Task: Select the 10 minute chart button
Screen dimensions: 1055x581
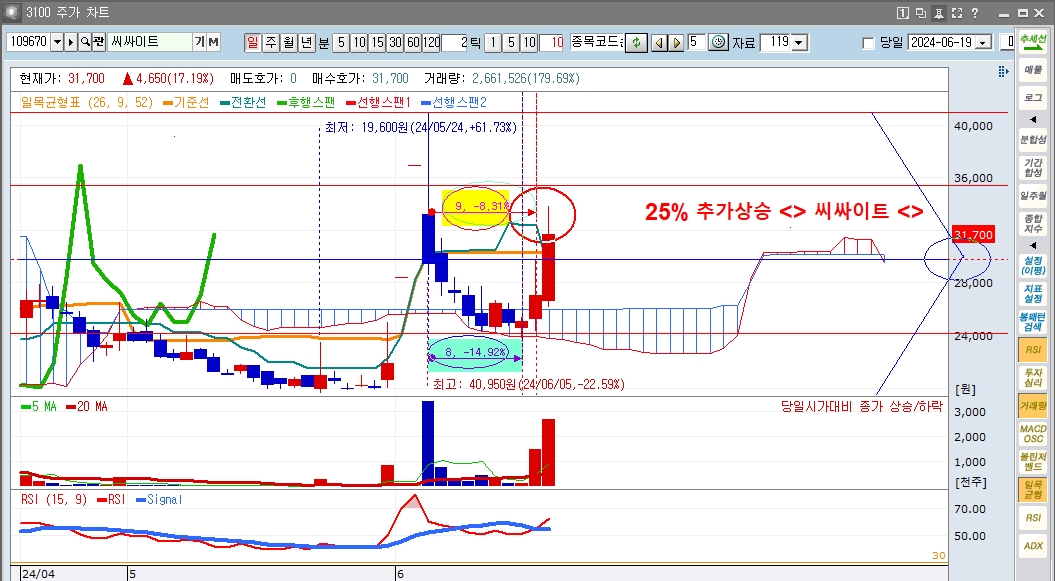Action: pyautogui.click(x=359, y=42)
